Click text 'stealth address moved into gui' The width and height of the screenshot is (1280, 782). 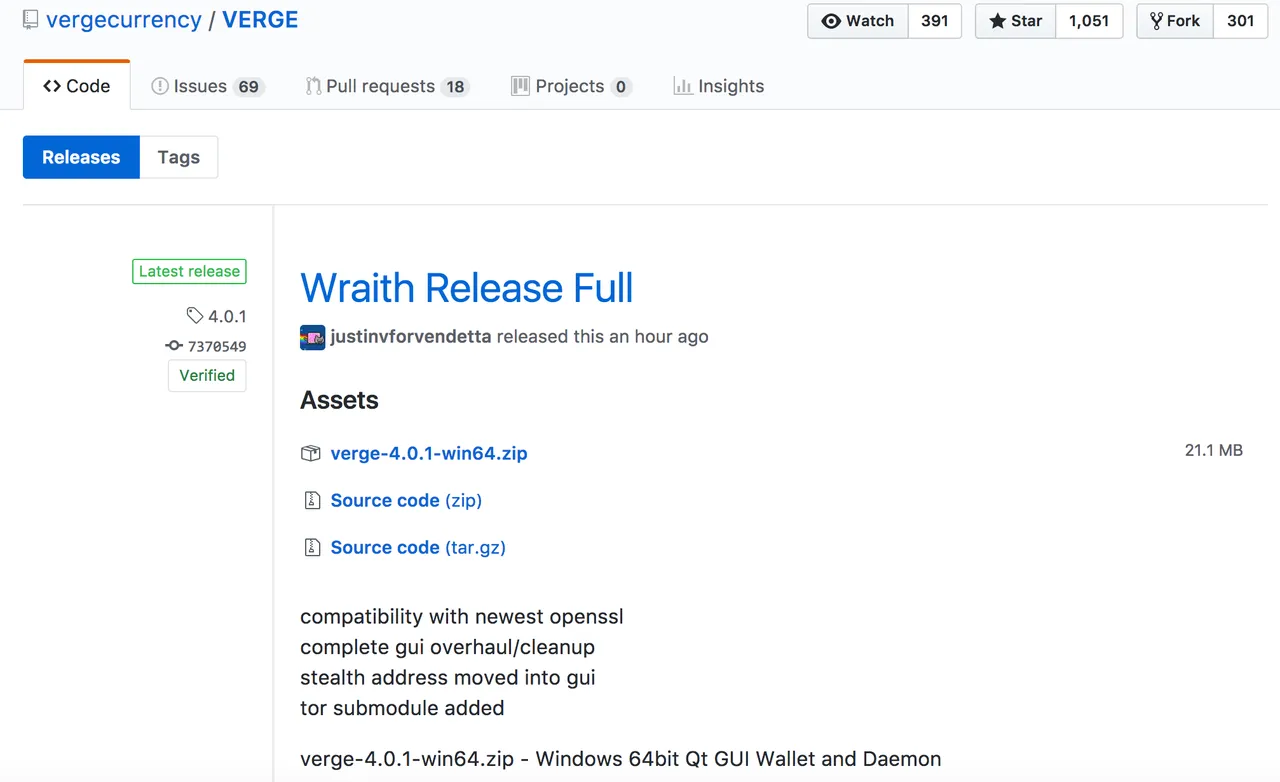[x=448, y=677]
